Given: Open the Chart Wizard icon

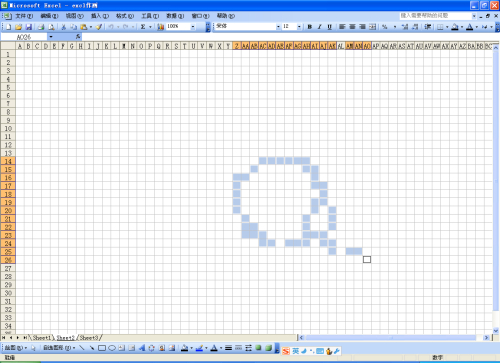Looking at the screenshot, I should click(160, 27).
